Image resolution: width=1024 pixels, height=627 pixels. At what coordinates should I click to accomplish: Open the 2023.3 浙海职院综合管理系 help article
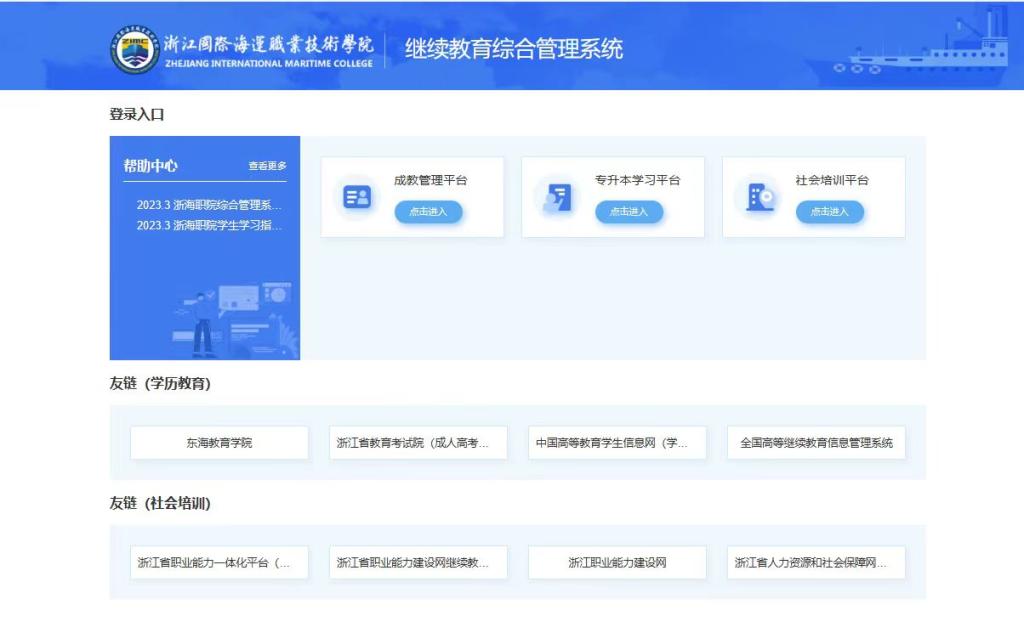pos(209,204)
